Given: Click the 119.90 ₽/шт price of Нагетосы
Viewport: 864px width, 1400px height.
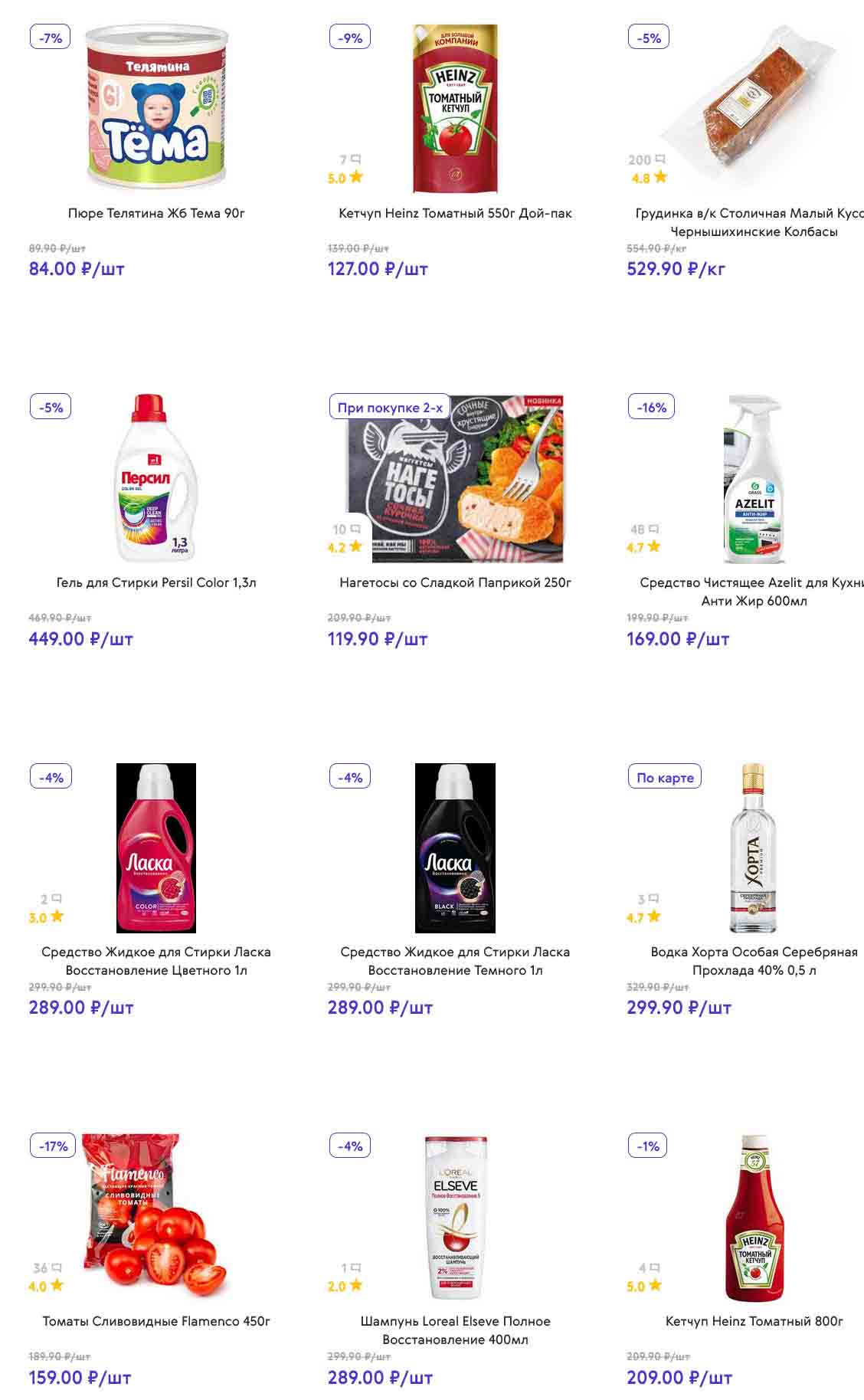Looking at the screenshot, I should (378, 639).
